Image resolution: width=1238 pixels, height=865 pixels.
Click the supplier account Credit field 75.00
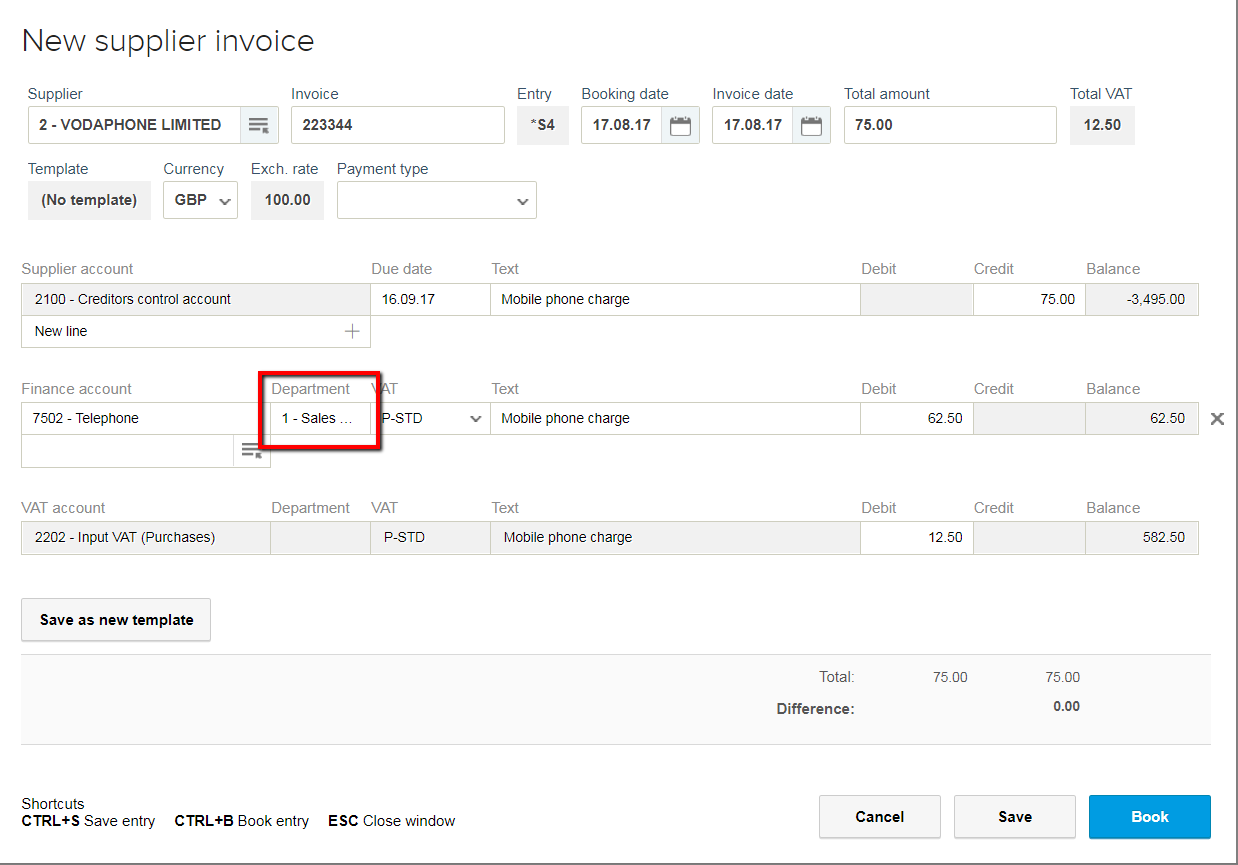(x=1028, y=299)
